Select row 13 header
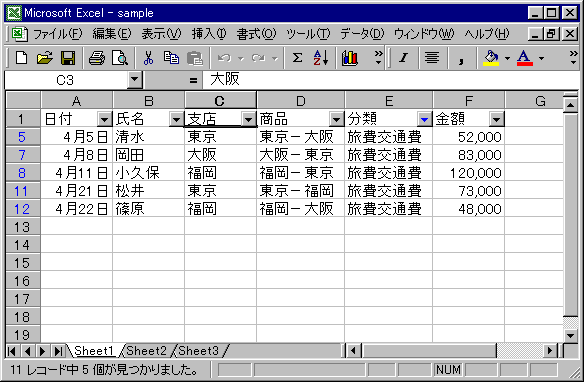This screenshot has width=584, height=382. [x=22, y=227]
